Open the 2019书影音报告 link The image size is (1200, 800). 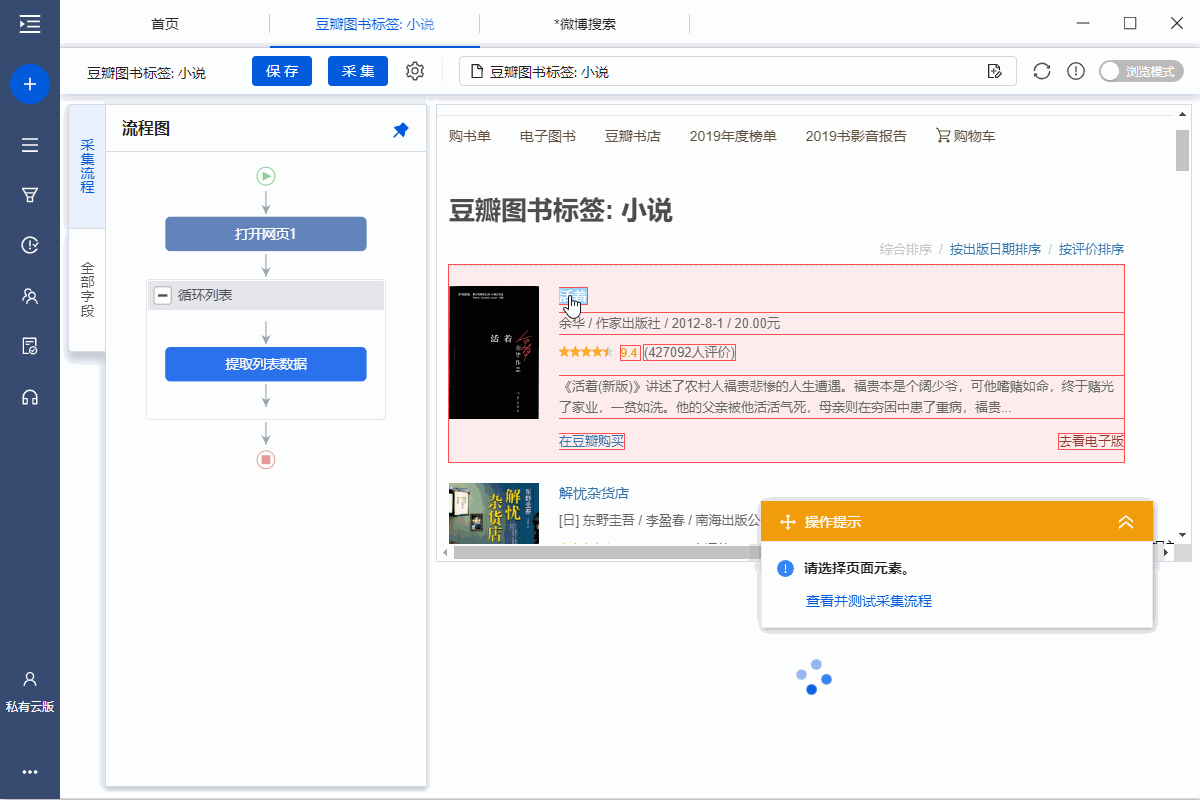point(856,136)
